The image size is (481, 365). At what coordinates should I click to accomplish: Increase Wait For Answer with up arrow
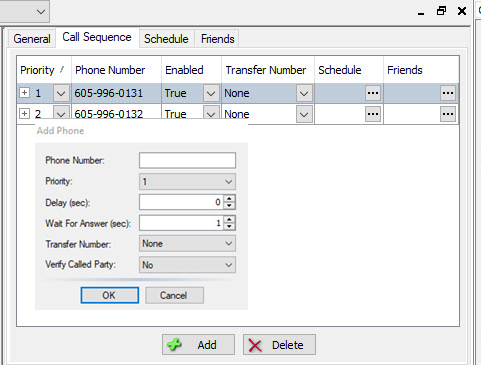pyautogui.click(x=229, y=219)
